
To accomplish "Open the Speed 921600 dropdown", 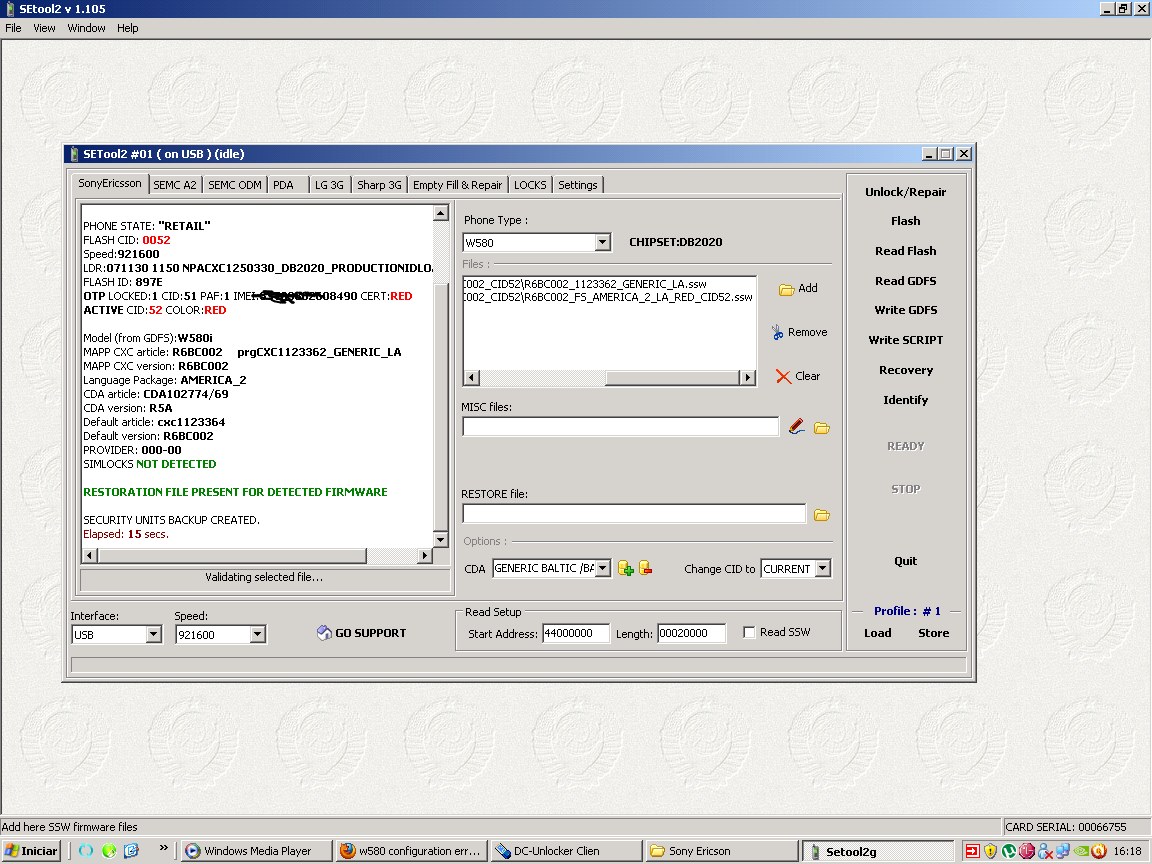I will click(x=257, y=634).
